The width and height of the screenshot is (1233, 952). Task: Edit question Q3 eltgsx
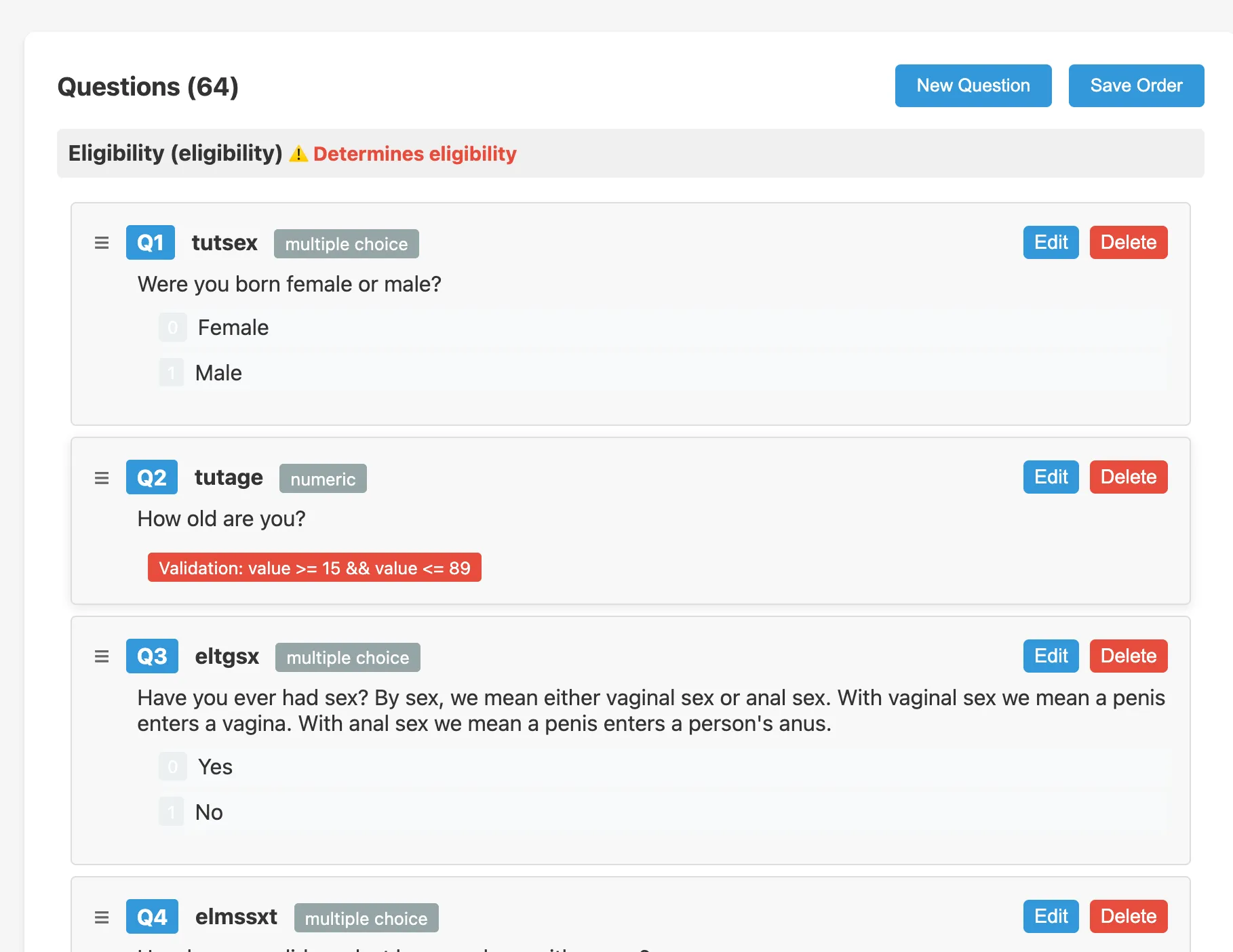[x=1051, y=656]
